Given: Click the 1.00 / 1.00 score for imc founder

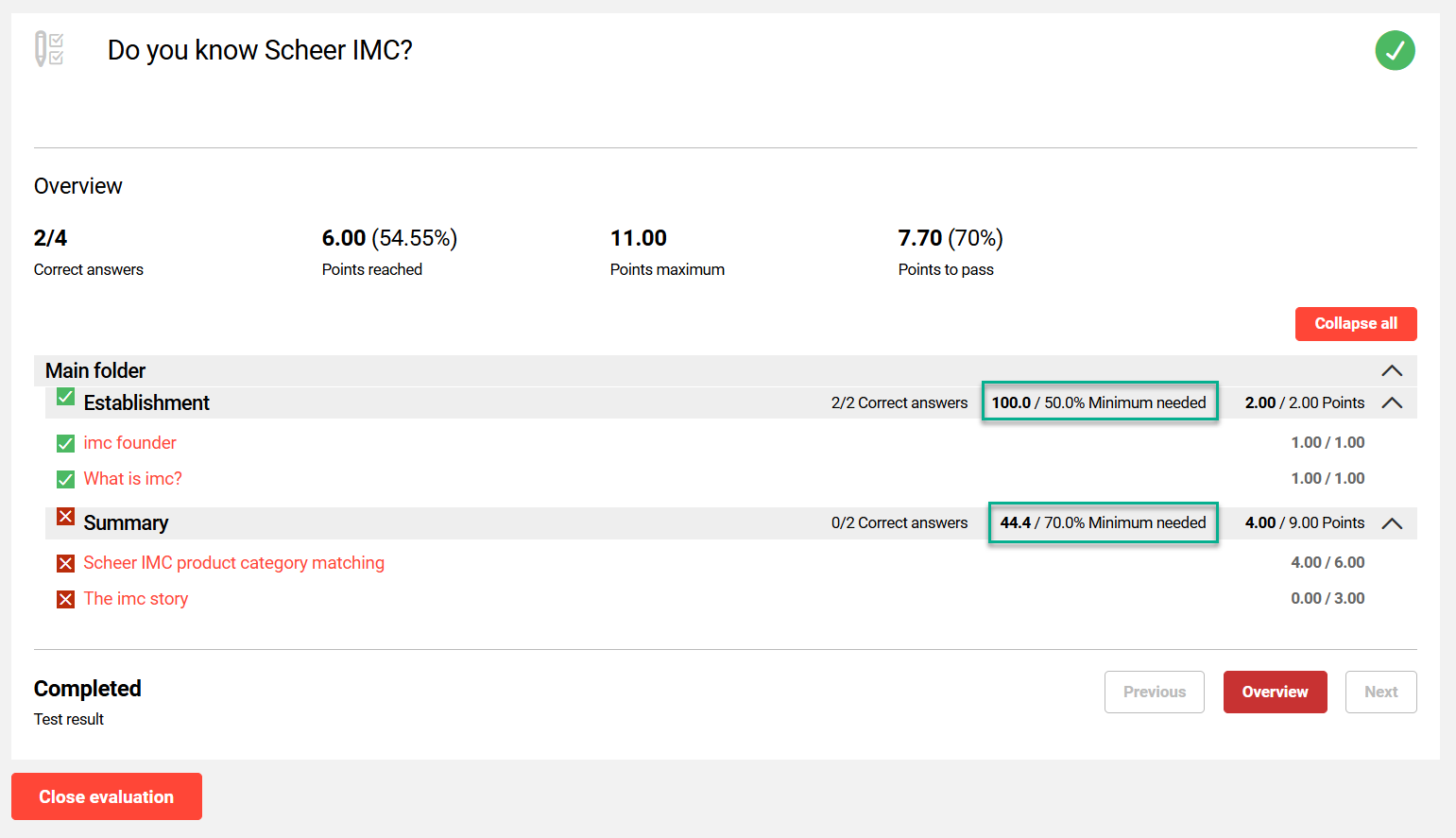Looking at the screenshot, I should 1328,442.
